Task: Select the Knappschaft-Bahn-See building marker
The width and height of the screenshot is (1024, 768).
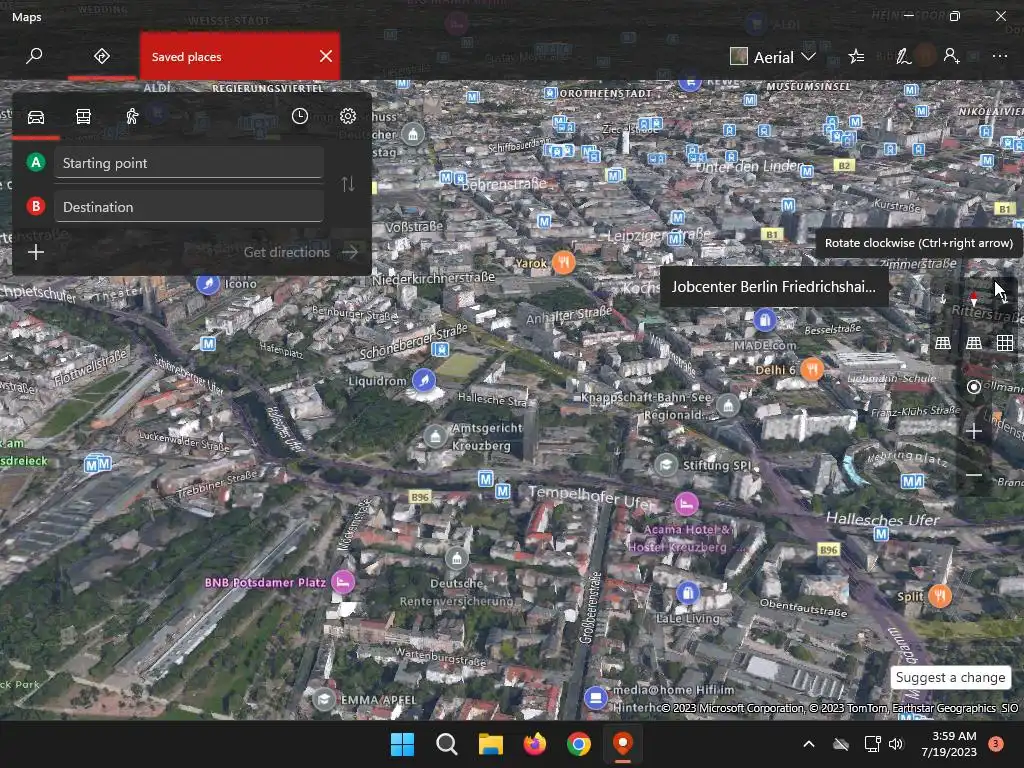Action: click(728, 406)
